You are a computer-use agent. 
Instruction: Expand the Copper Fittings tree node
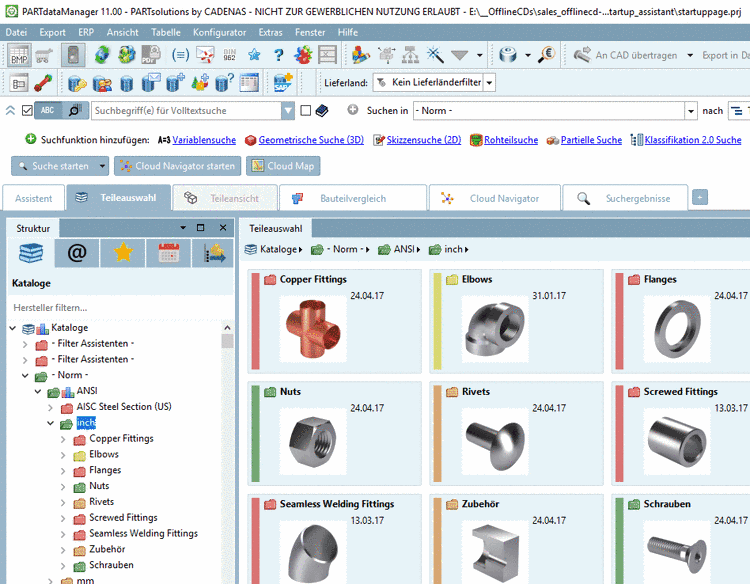pyautogui.click(x=63, y=439)
